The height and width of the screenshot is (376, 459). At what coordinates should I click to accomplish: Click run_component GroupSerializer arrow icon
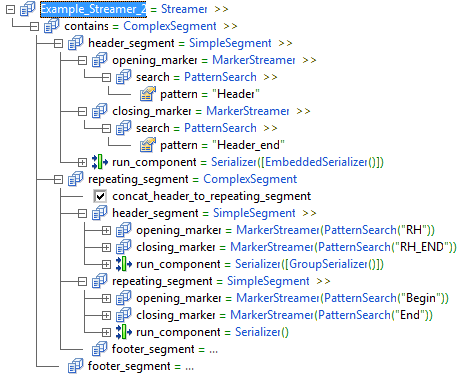click(124, 264)
